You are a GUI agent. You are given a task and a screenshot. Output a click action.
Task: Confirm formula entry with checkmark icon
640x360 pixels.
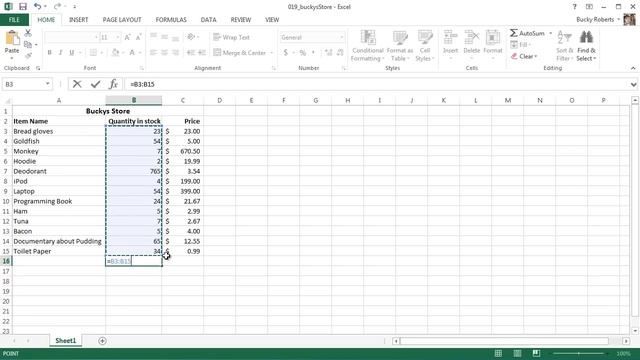96,84
